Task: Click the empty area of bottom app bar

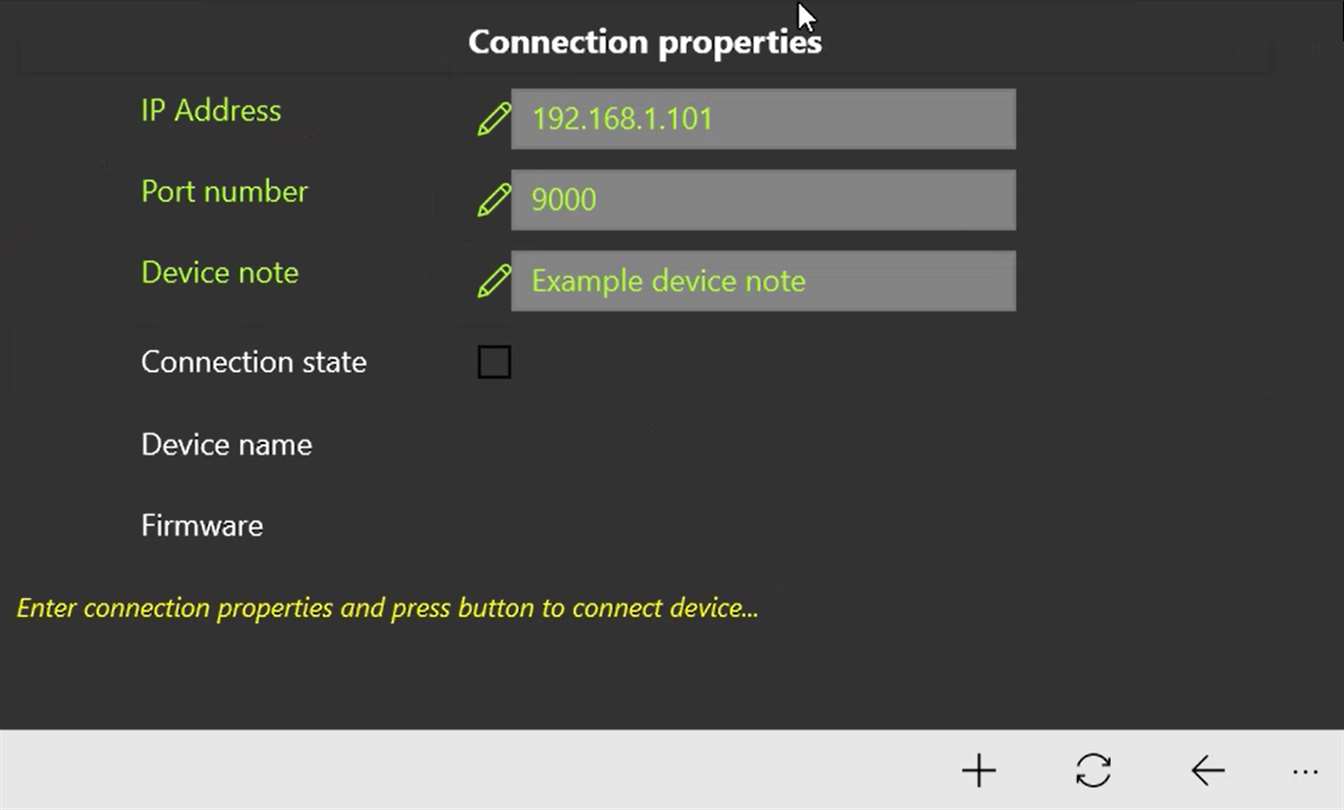Action: (450, 770)
